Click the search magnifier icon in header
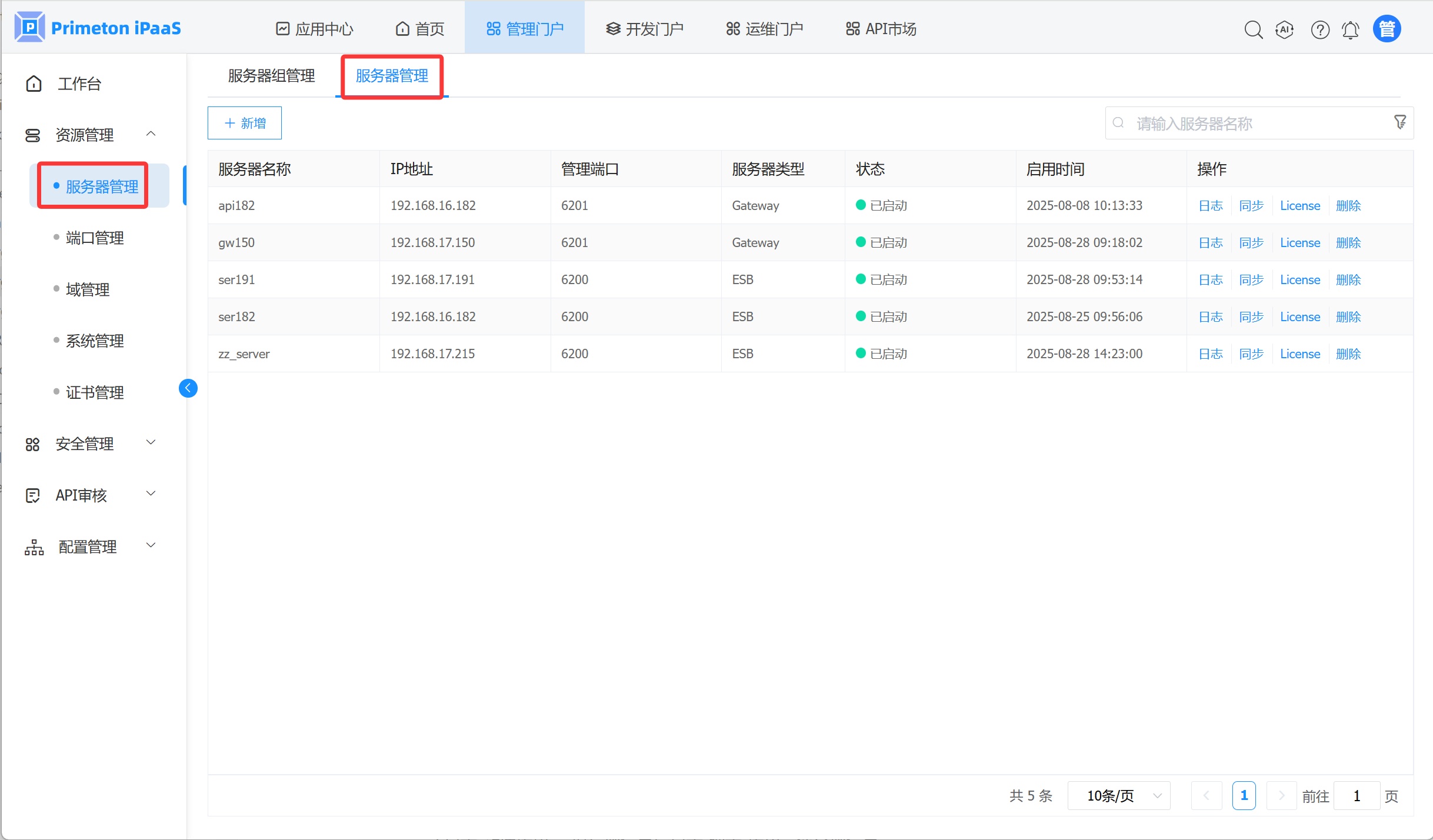 click(1253, 29)
